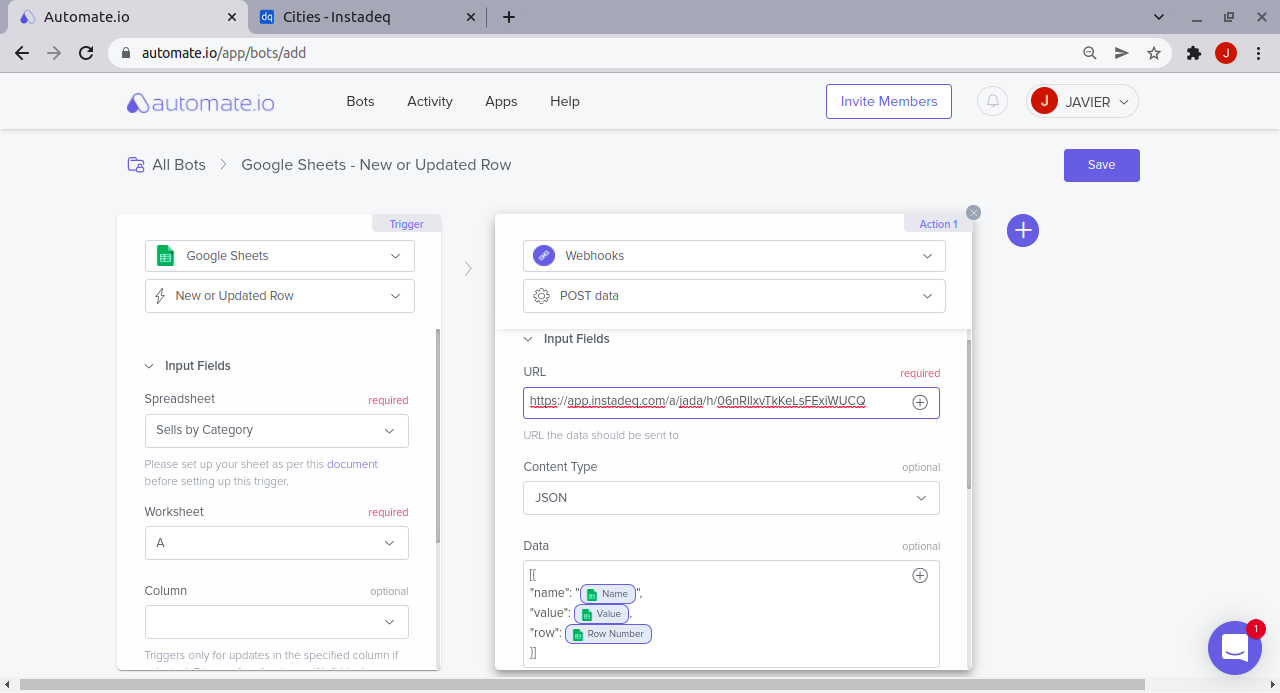1280x693 pixels.
Task: Go back in browser history
Action: pyautogui.click(x=22, y=53)
